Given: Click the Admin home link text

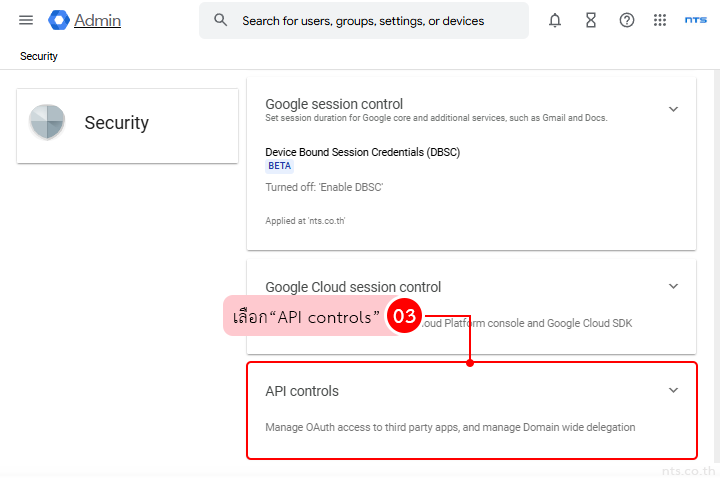Looking at the screenshot, I should point(98,20).
